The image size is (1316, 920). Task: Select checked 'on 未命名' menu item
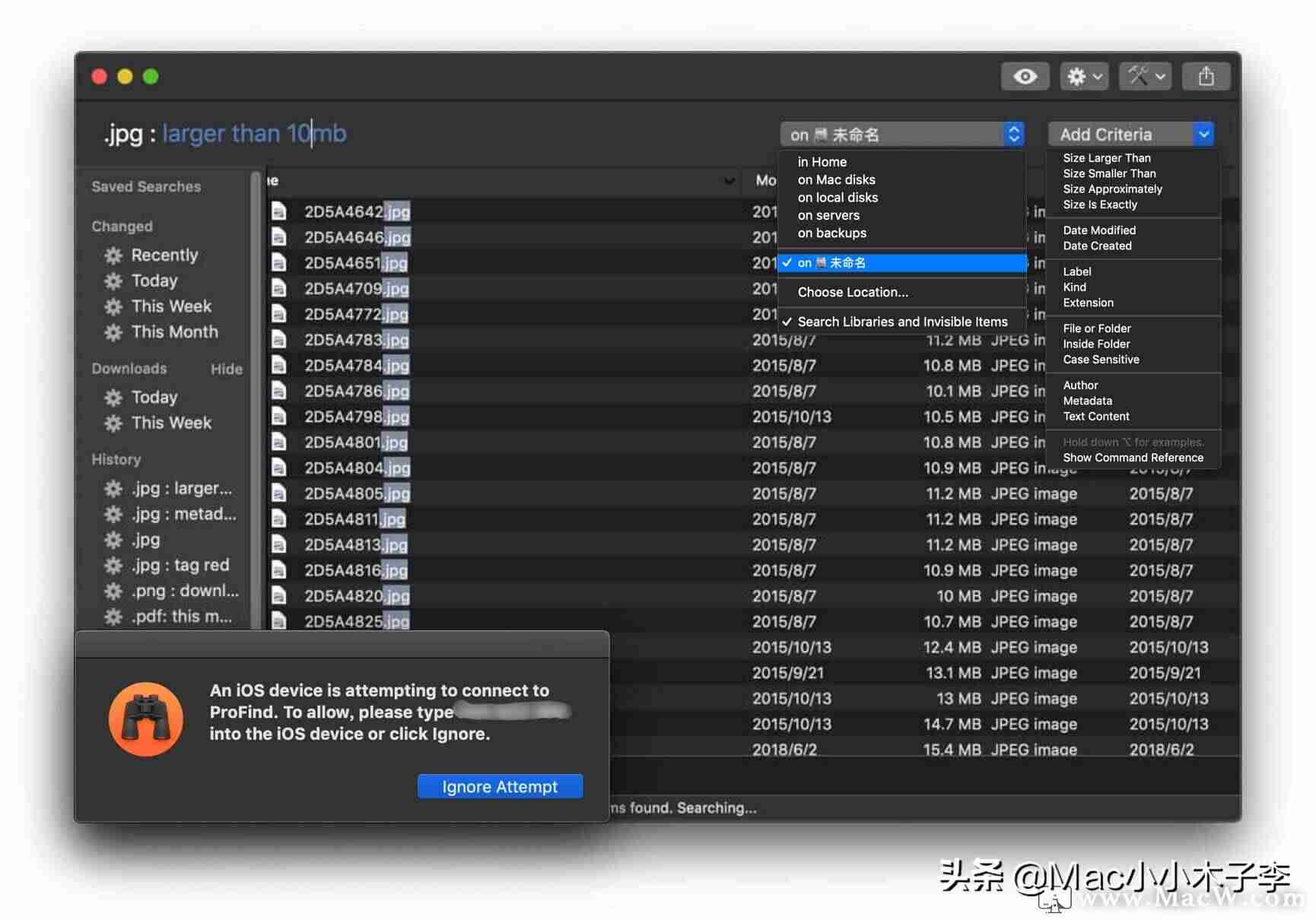(901, 262)
